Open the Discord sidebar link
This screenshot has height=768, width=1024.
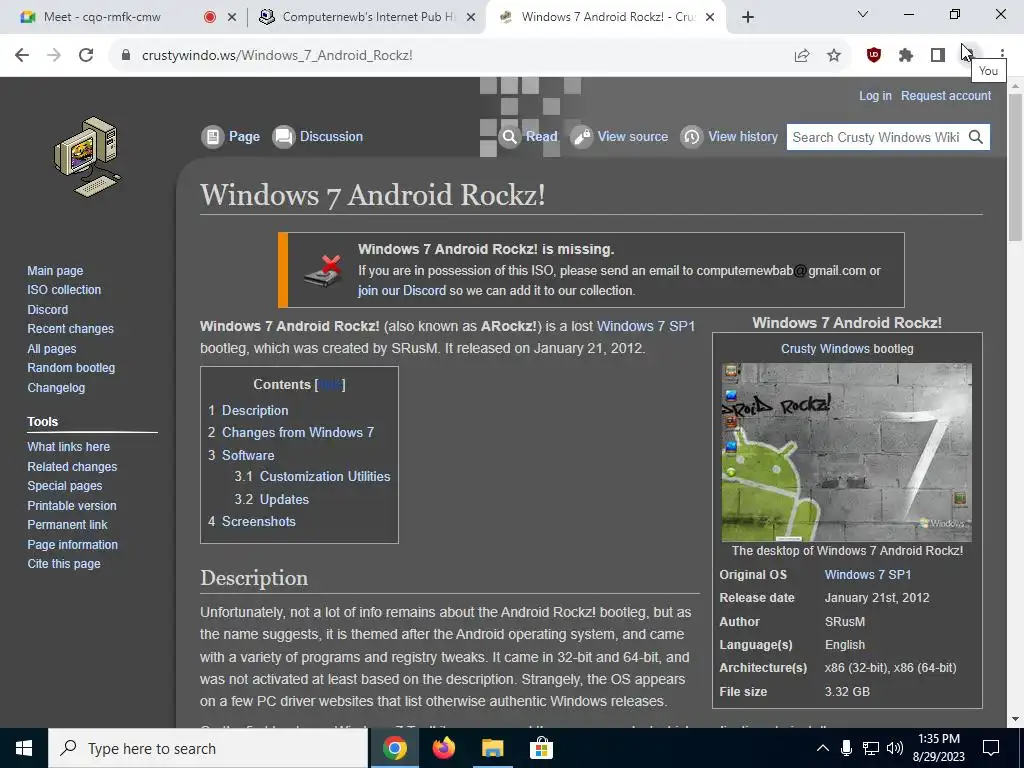pos(47,310)
